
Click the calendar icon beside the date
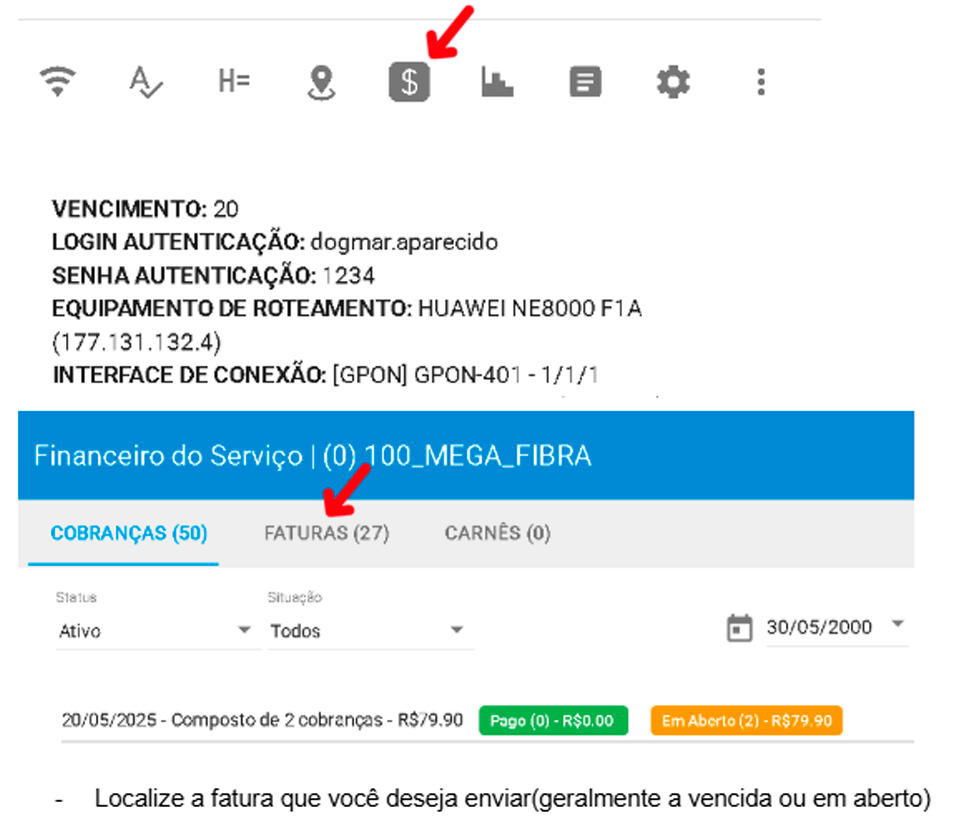738,629
